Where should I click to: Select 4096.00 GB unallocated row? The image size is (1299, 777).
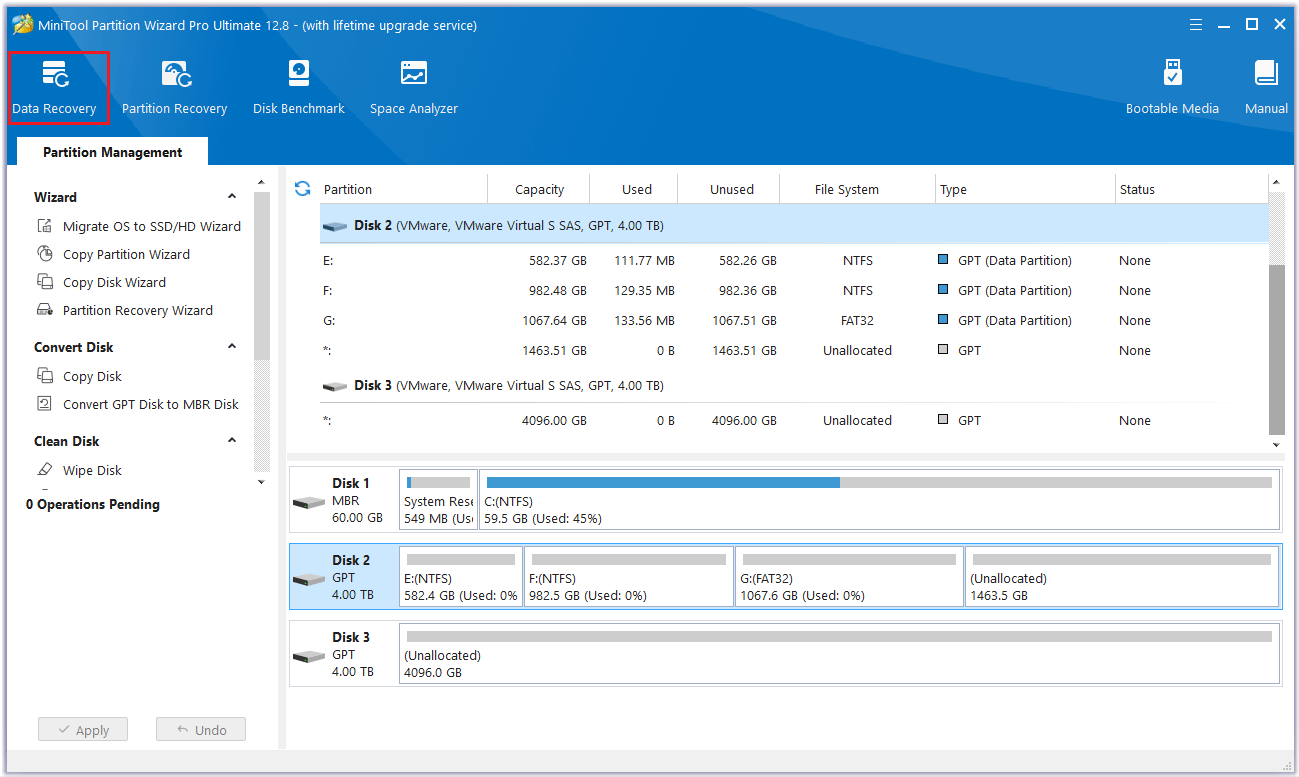(794, 420)
